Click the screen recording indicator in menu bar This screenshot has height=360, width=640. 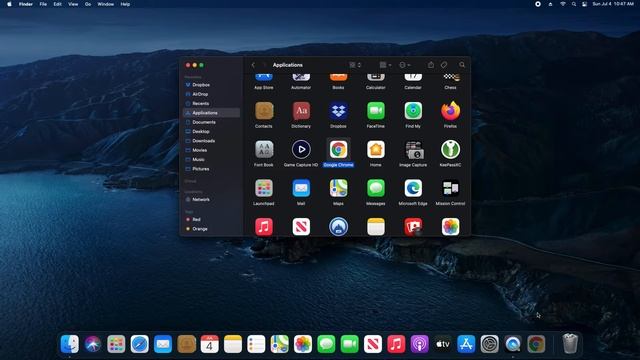click(538, 4)
